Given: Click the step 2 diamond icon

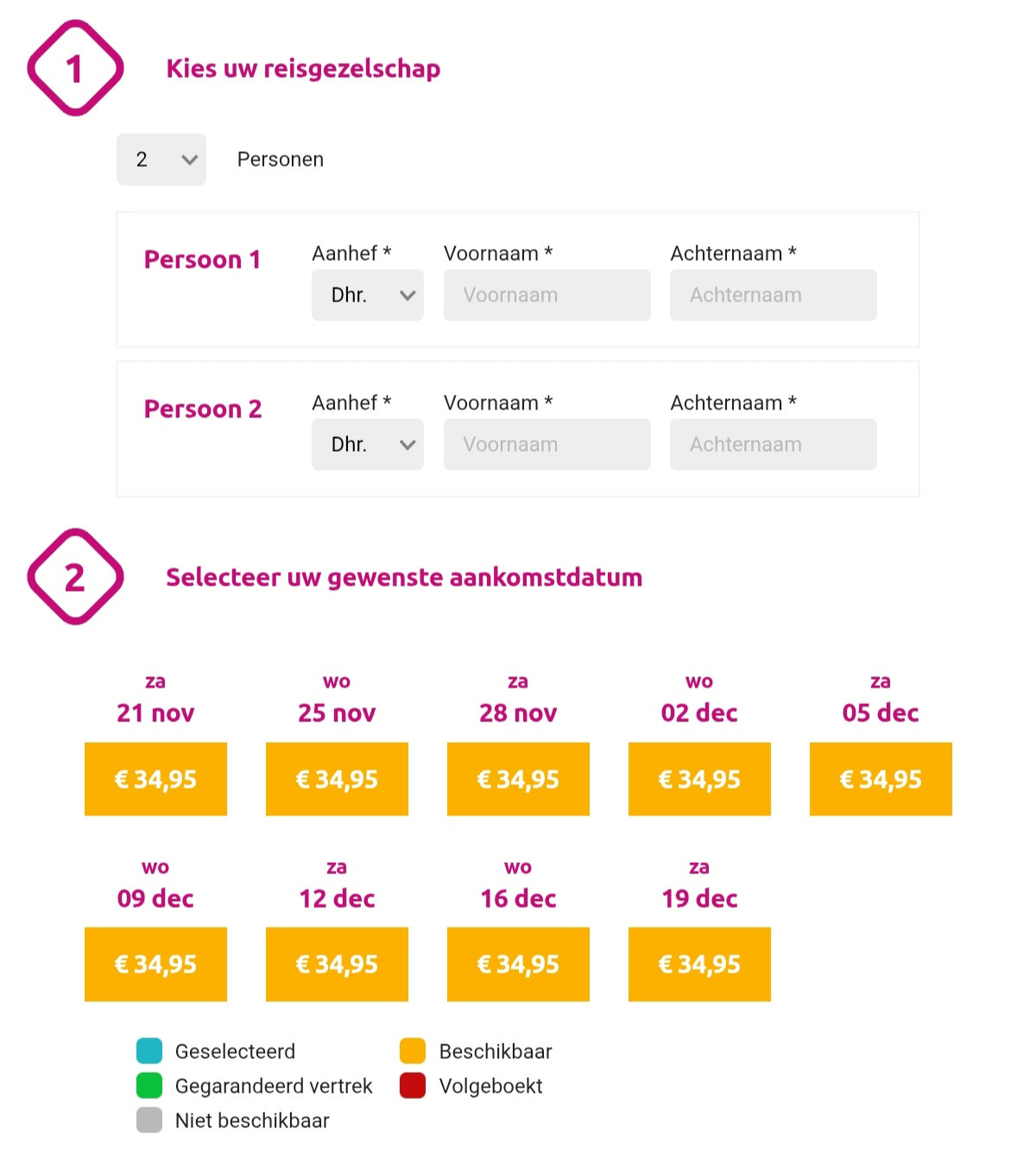Looking at the screenshot, I should coord(75,577).
